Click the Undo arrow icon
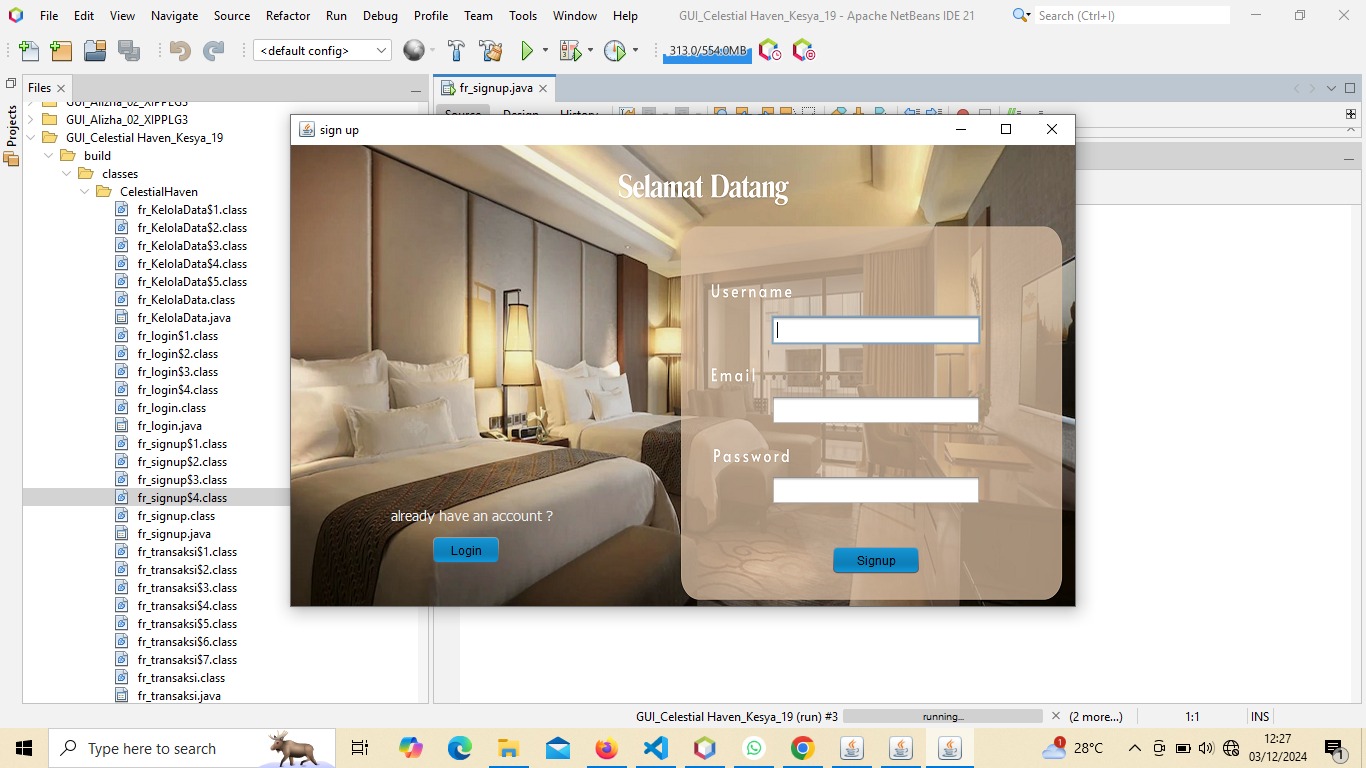This screenshot has width=1366, height=768. 180,51
